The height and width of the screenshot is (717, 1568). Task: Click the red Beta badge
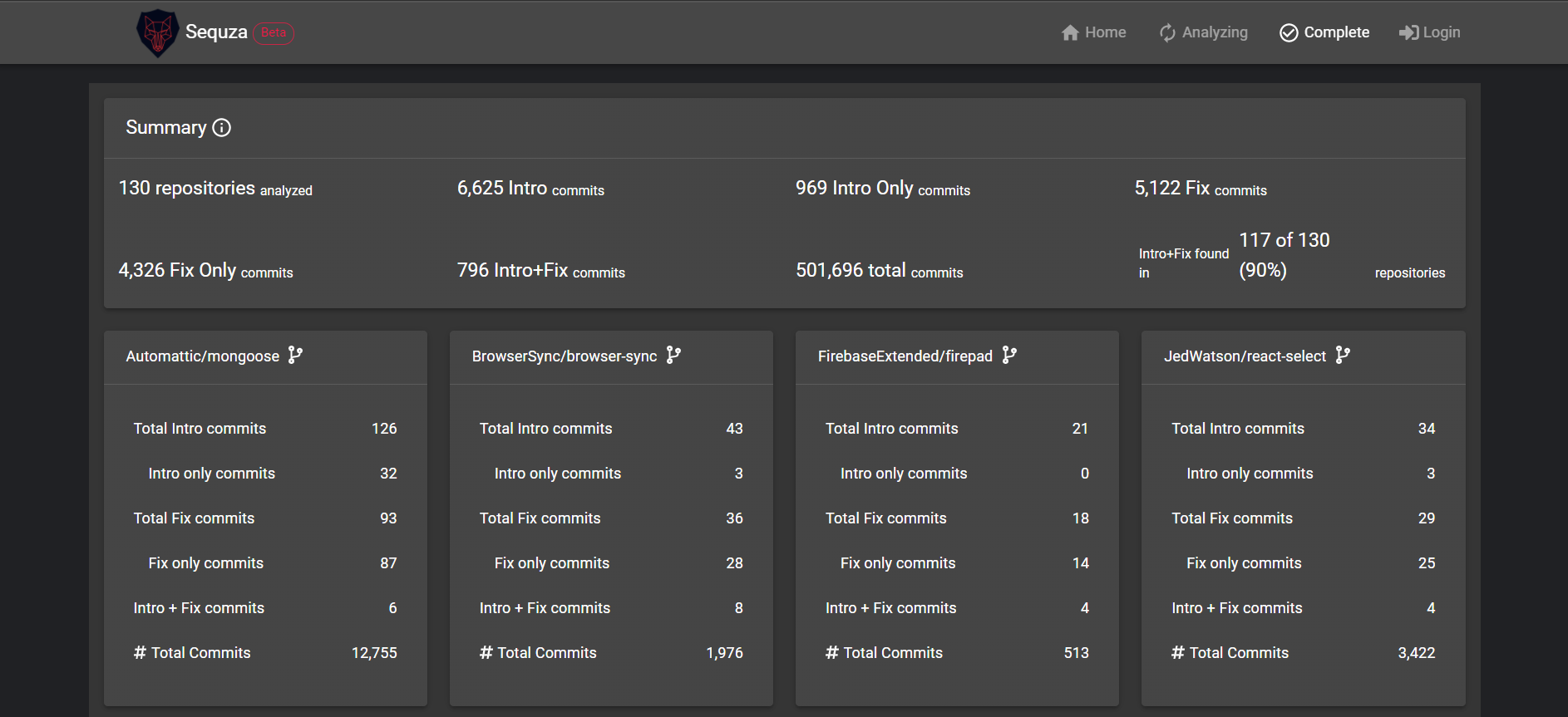coord(274,33)
